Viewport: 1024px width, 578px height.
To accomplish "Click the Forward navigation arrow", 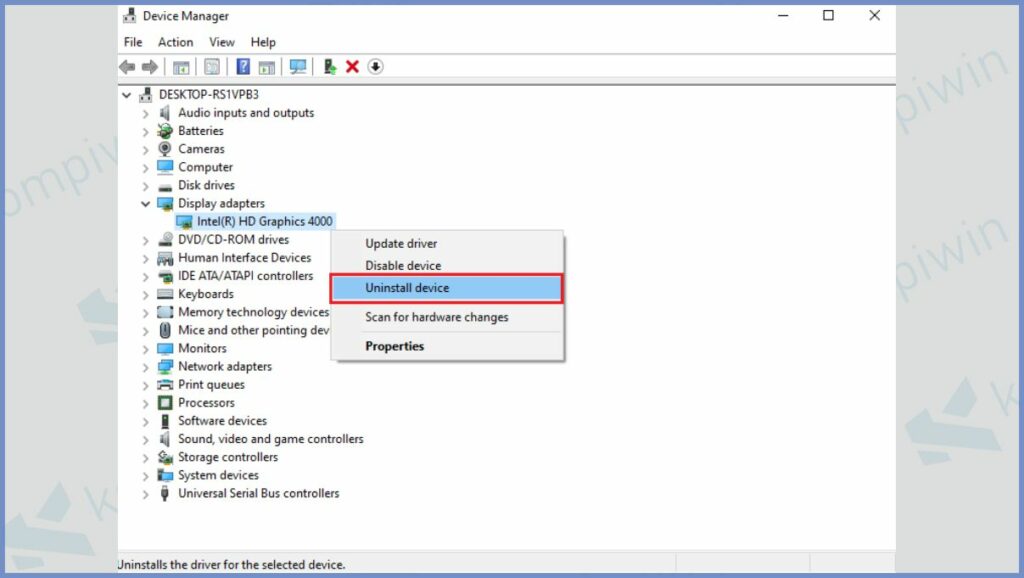I will point(149,66).
